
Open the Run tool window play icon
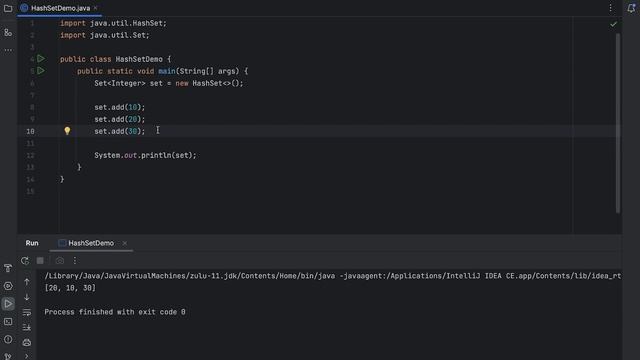click(8, 304)
